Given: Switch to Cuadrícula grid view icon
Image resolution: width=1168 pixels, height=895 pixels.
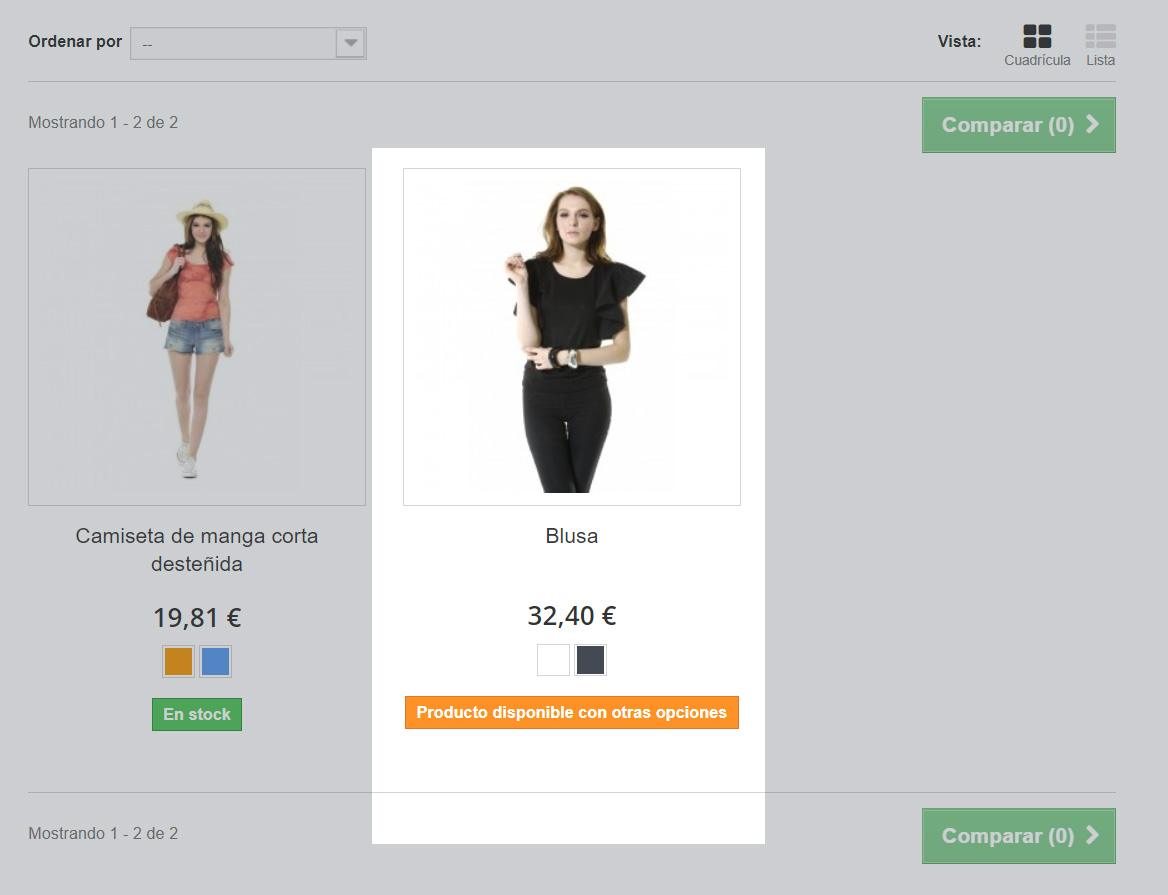Looking at the screenshot, I should 1037,37.
